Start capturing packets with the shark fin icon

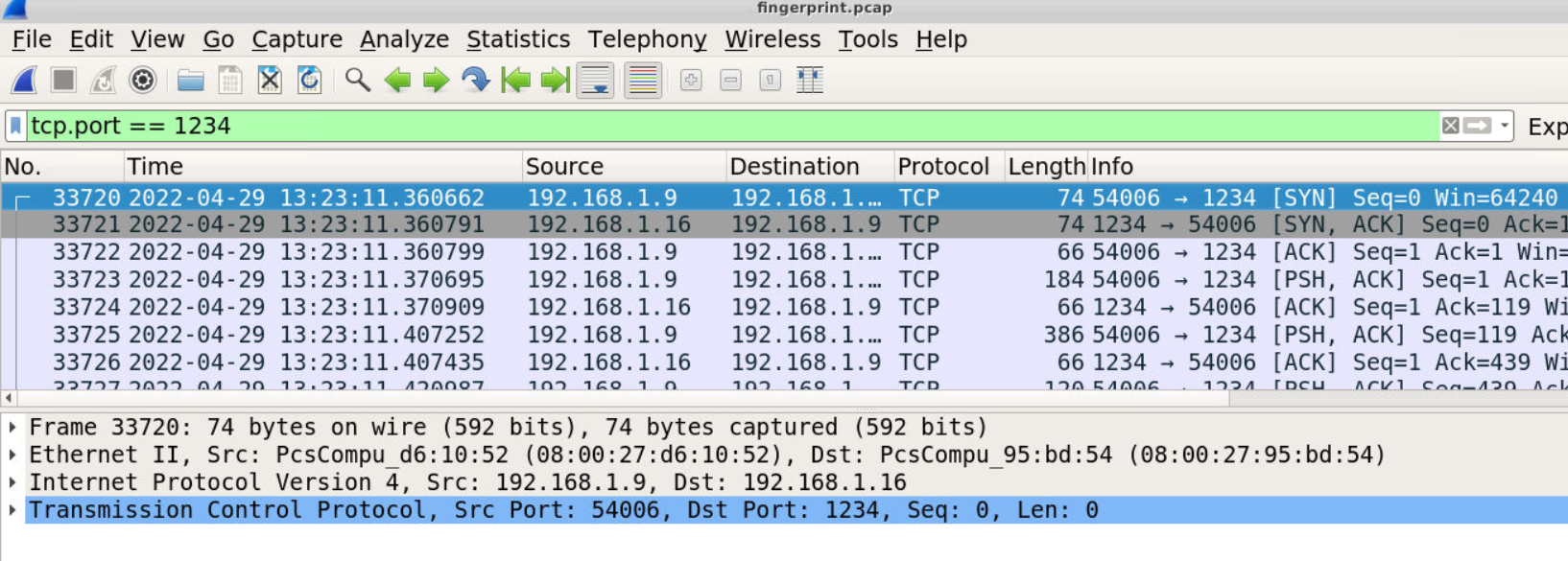point(24,81)
